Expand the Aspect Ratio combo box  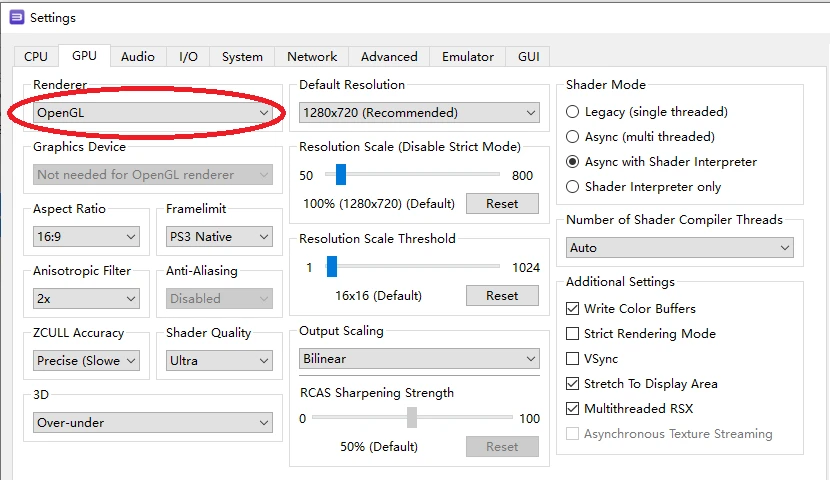click(86, 237)
